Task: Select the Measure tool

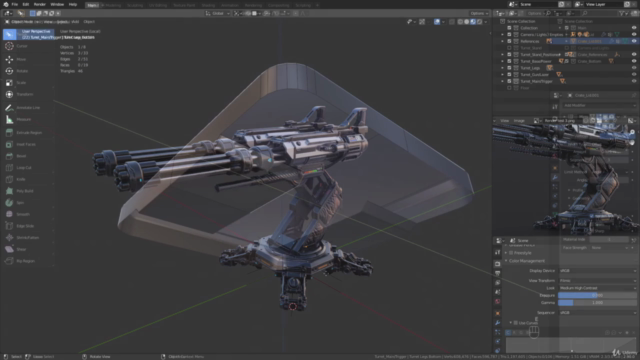Action: 9,120
